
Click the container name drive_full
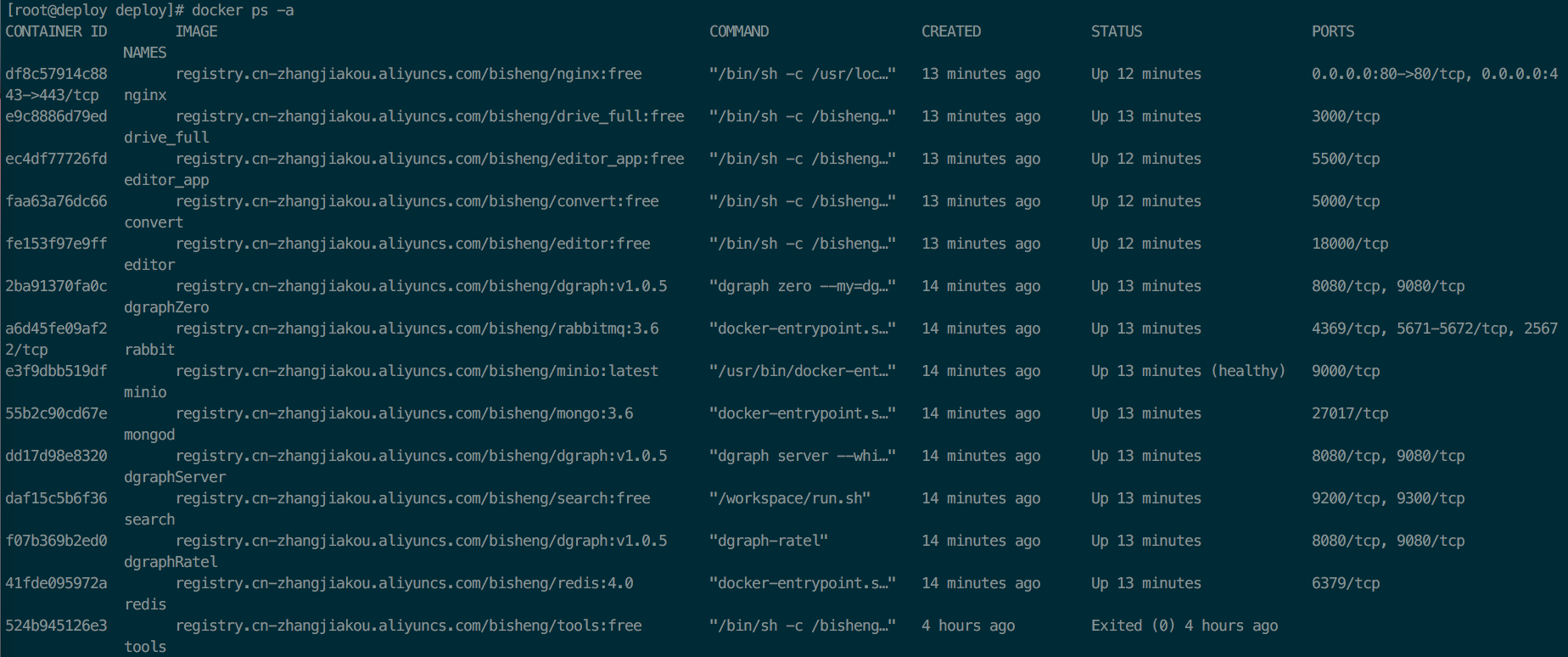pyautogui.click(x=166, y=138)
